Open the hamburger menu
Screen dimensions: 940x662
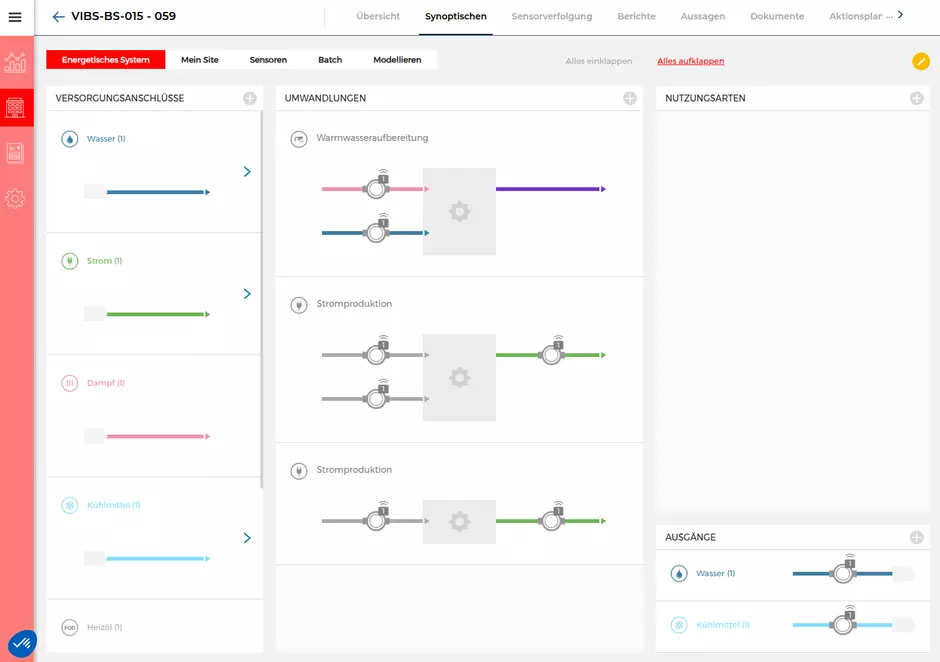[15, 17]
